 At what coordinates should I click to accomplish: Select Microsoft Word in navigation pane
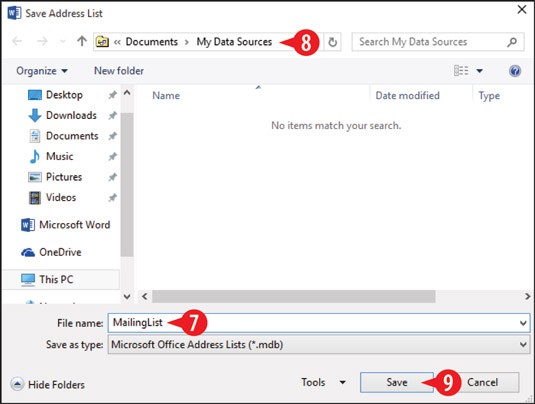point(74,225)
